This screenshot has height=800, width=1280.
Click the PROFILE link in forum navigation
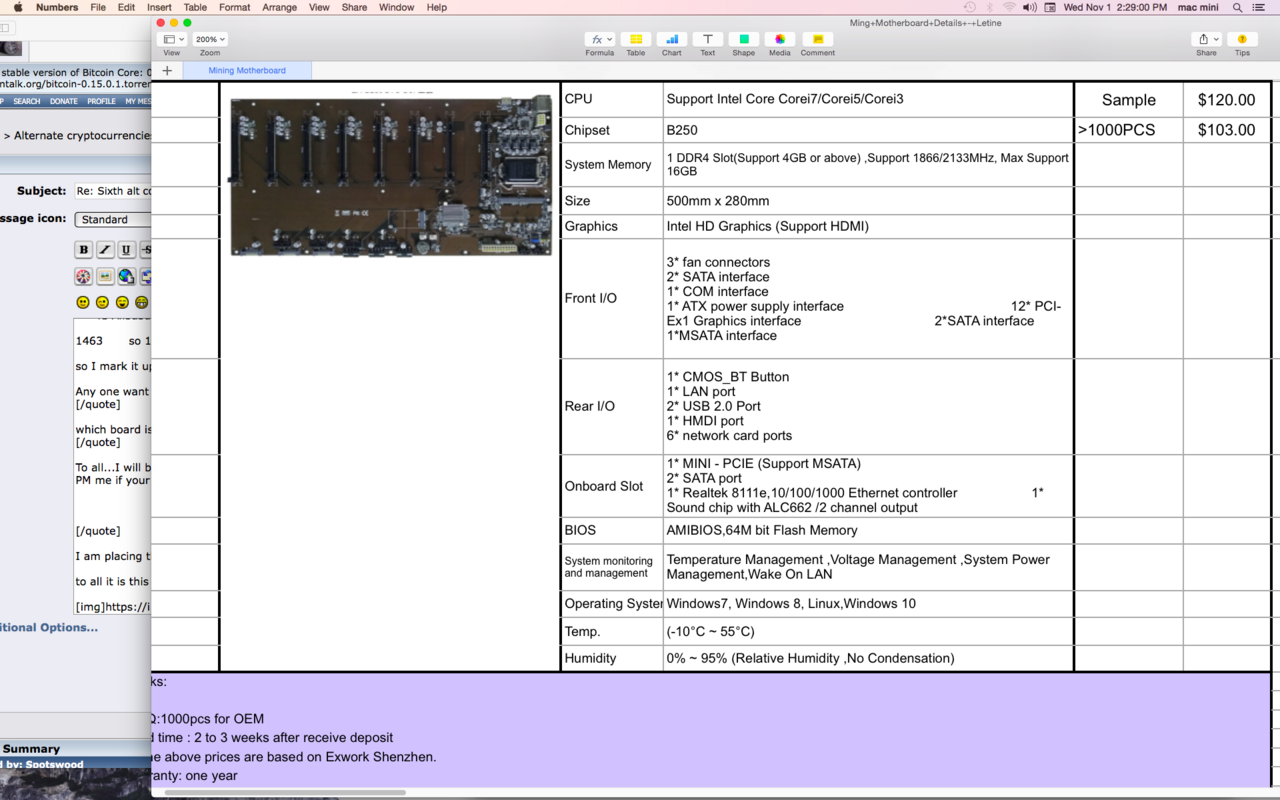[101, 101]
